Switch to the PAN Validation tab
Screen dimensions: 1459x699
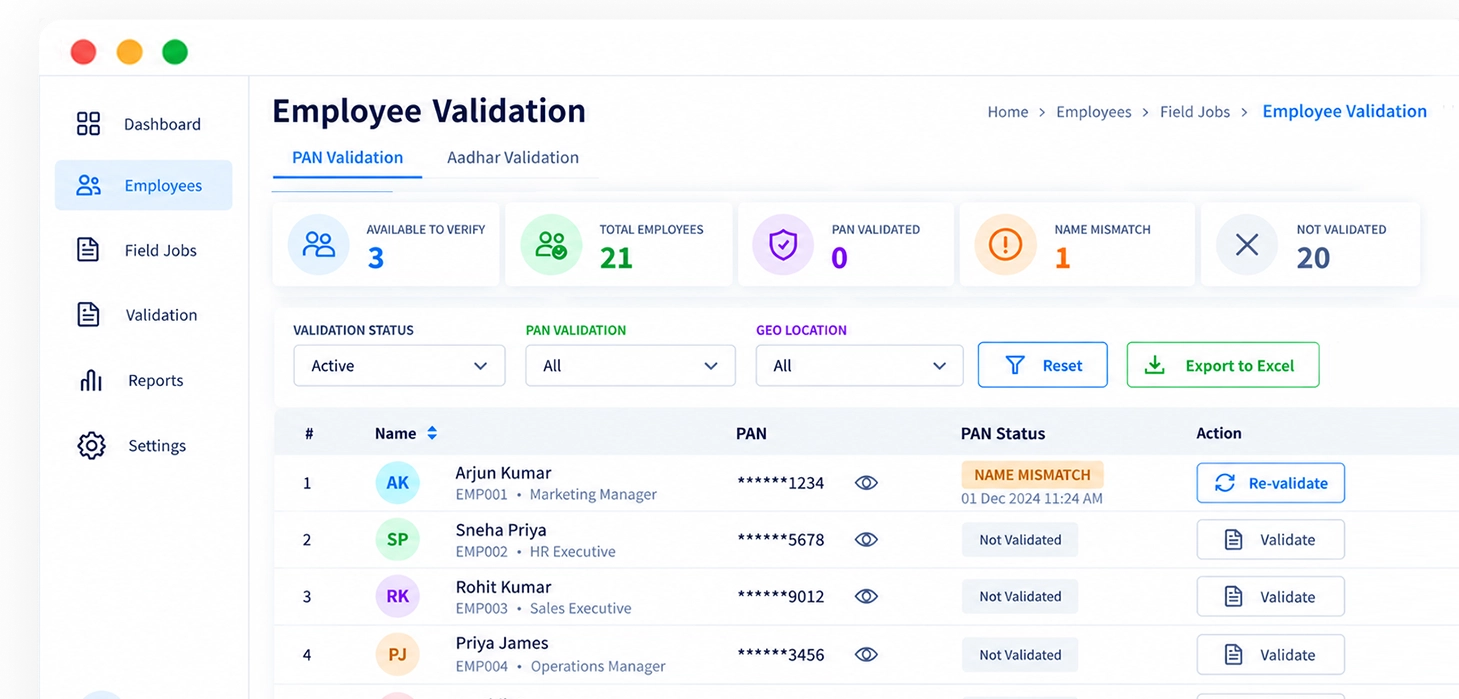pyautogui.click(x=347, y=158)
